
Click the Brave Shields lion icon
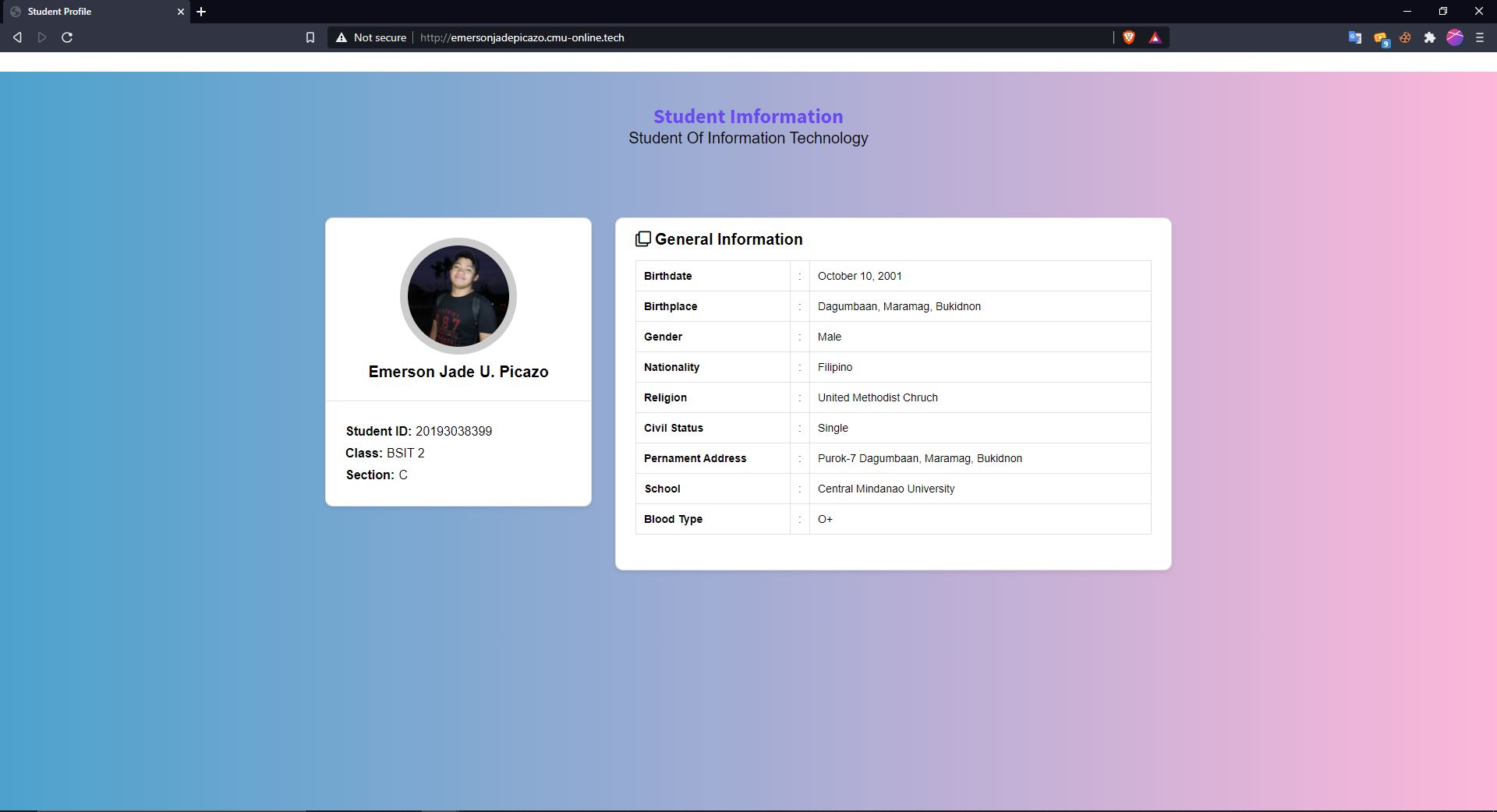1128,37
